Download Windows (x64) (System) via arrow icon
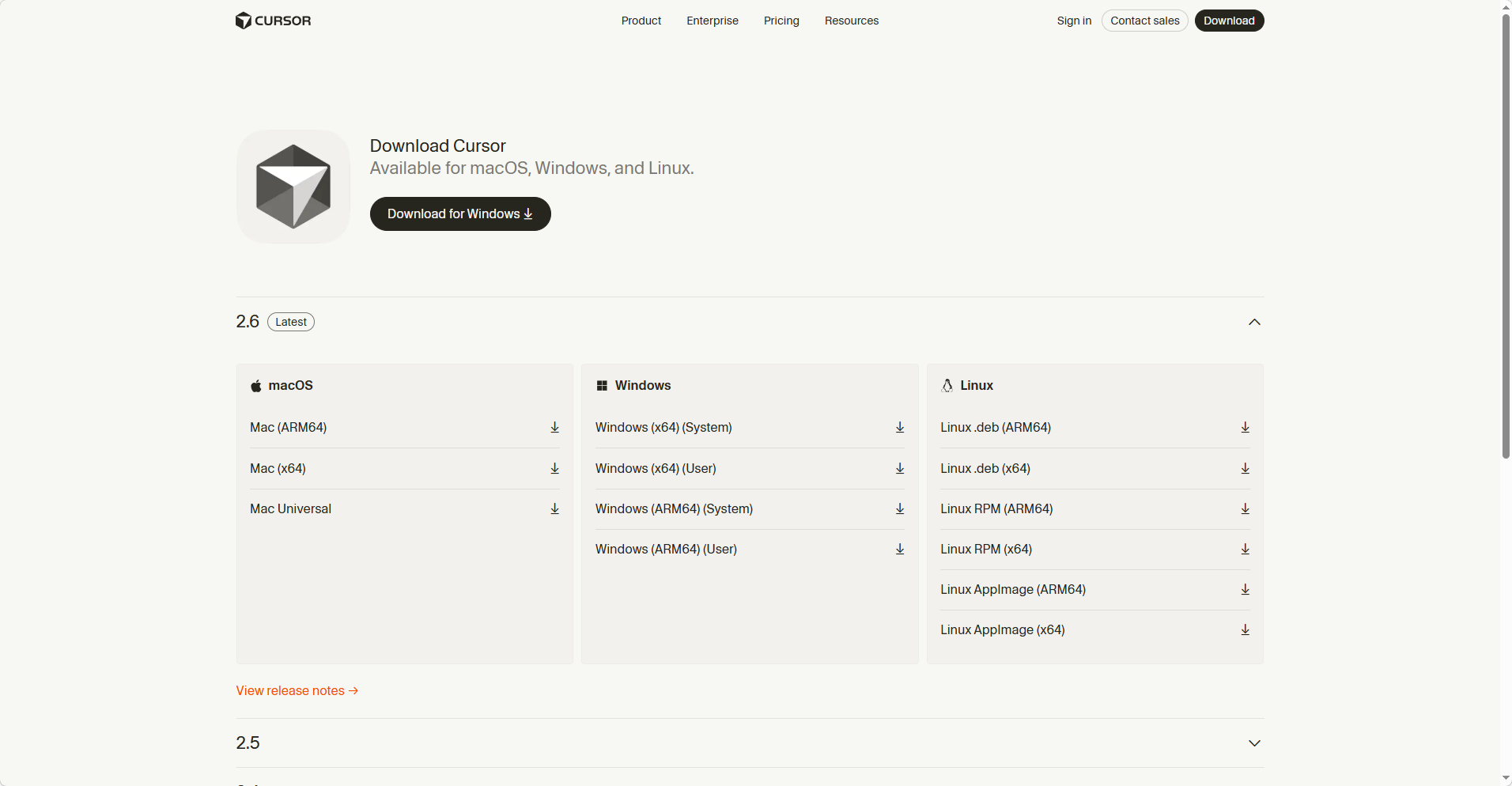This screenshot has height=786, width=1512. coord(900,428)
